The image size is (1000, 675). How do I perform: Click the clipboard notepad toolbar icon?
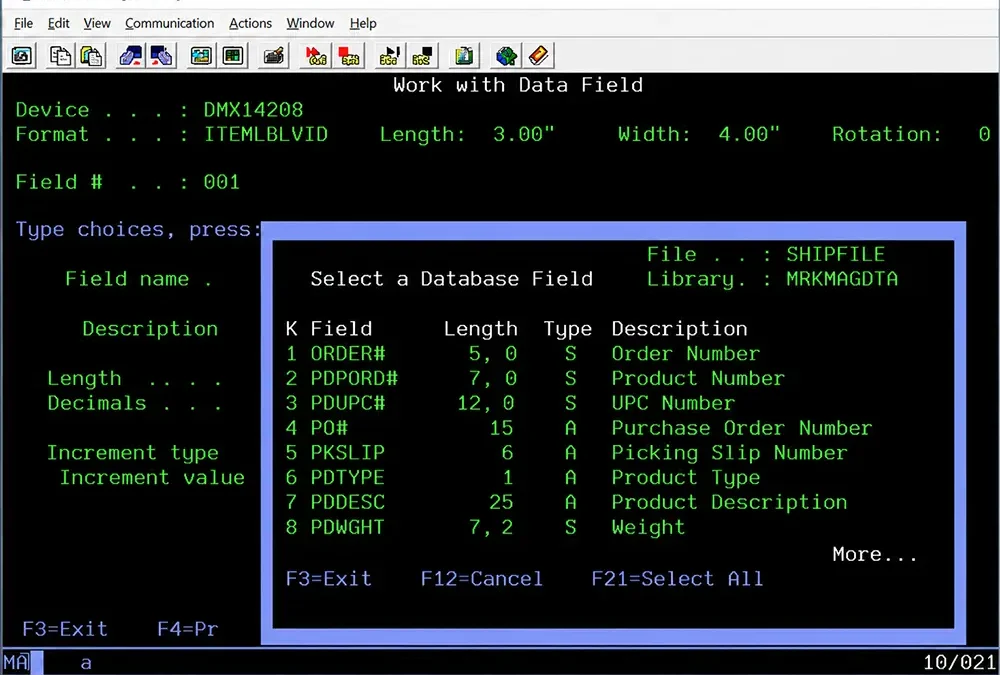[464, 56]
